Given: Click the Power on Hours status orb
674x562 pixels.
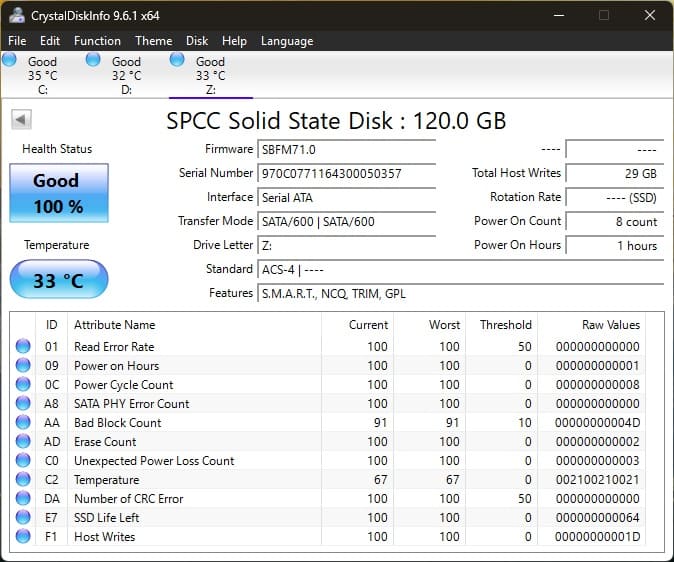Looking at the screenshot, I should pos(23,365).
